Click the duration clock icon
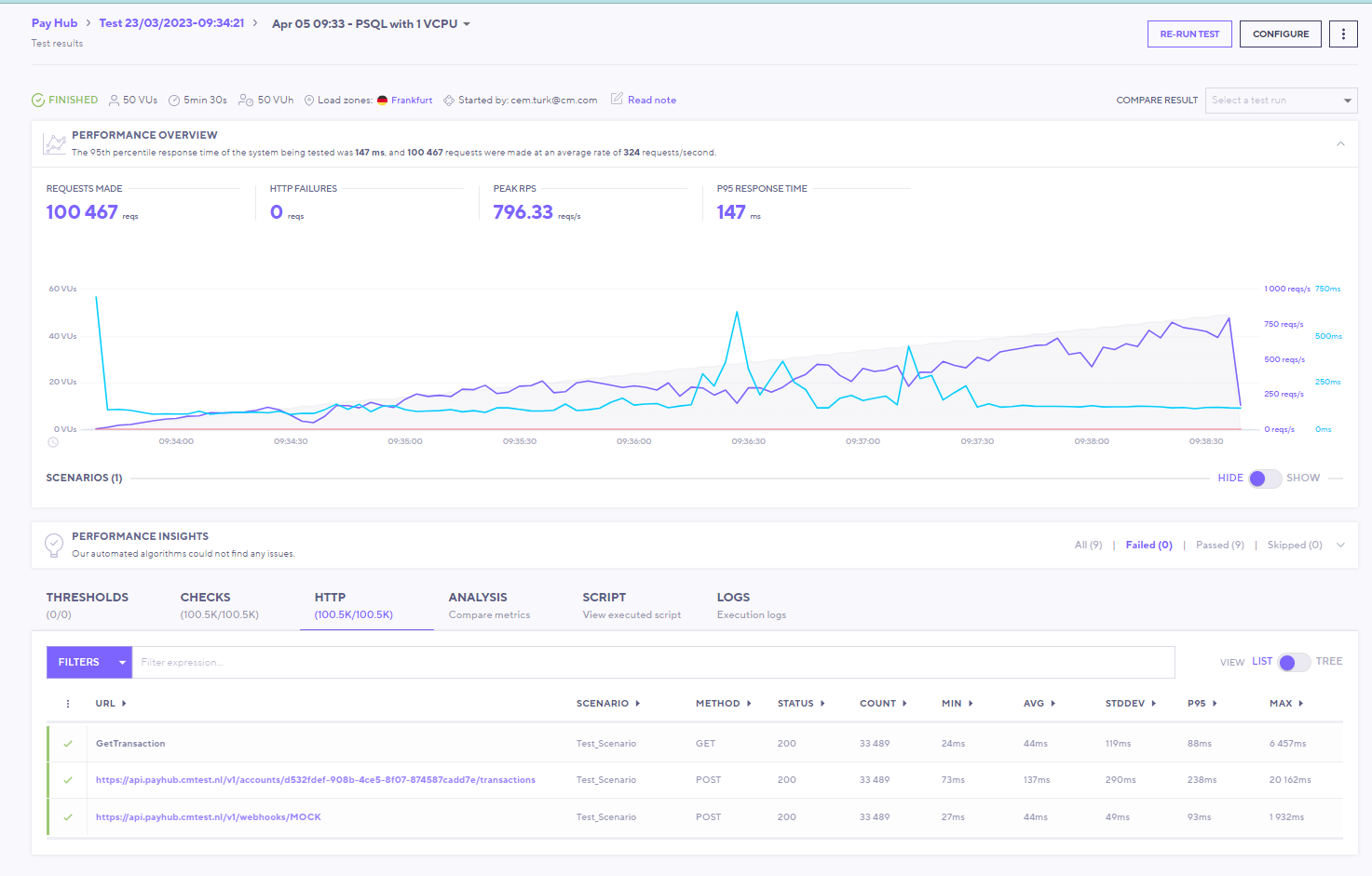 (x=174, y=100)
